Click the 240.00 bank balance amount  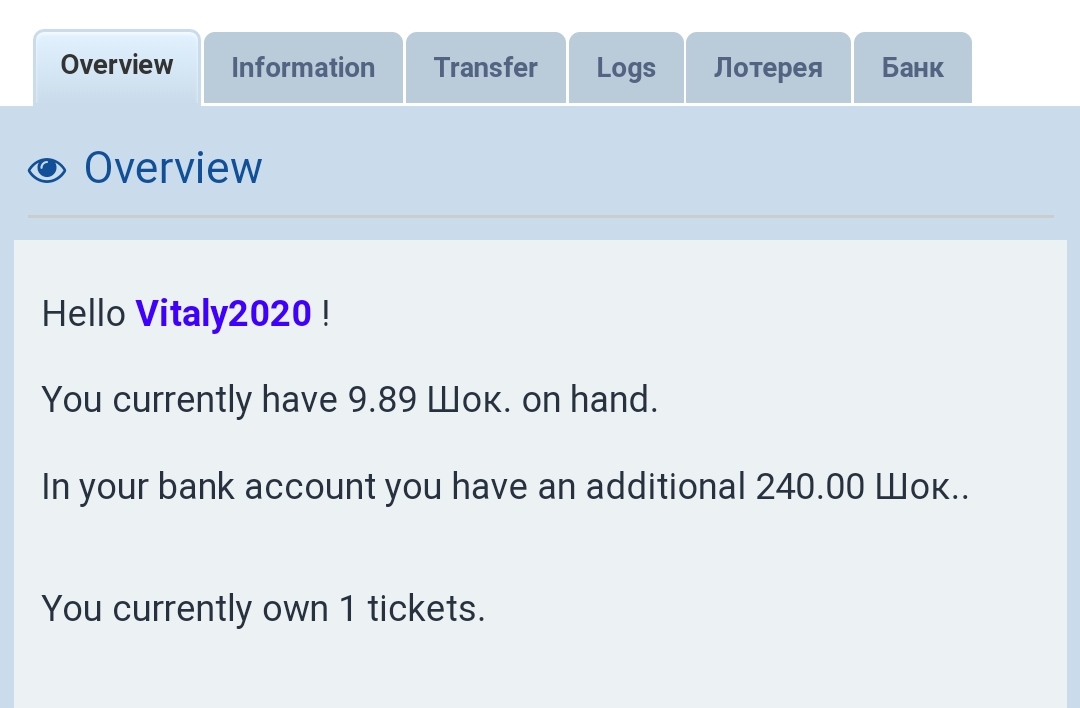pyautogui.click(x=810, y=487)
